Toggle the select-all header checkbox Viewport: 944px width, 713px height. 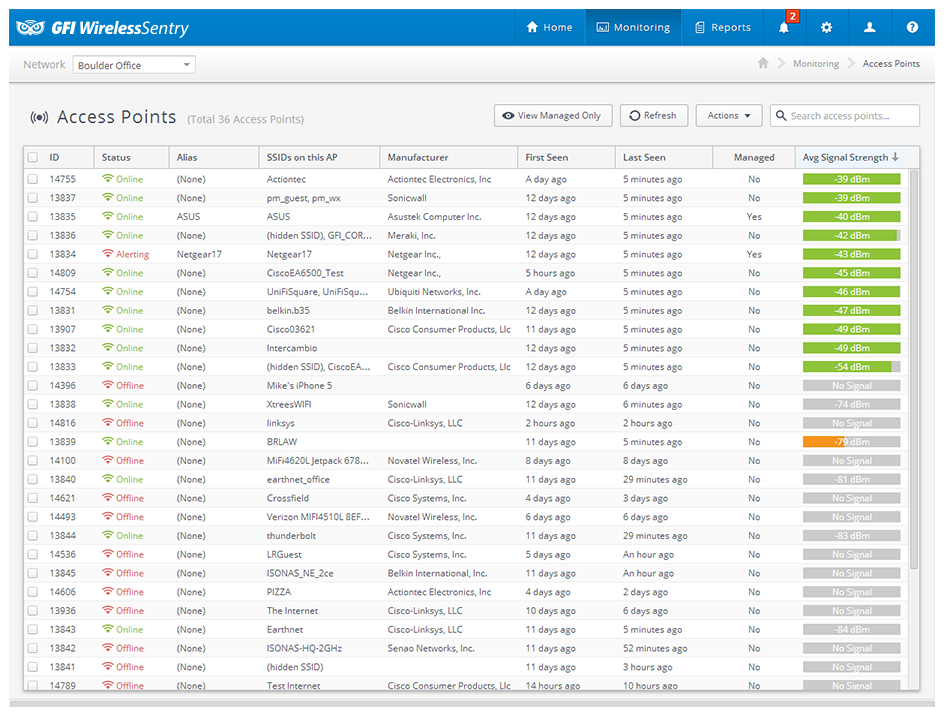(33, 157)
